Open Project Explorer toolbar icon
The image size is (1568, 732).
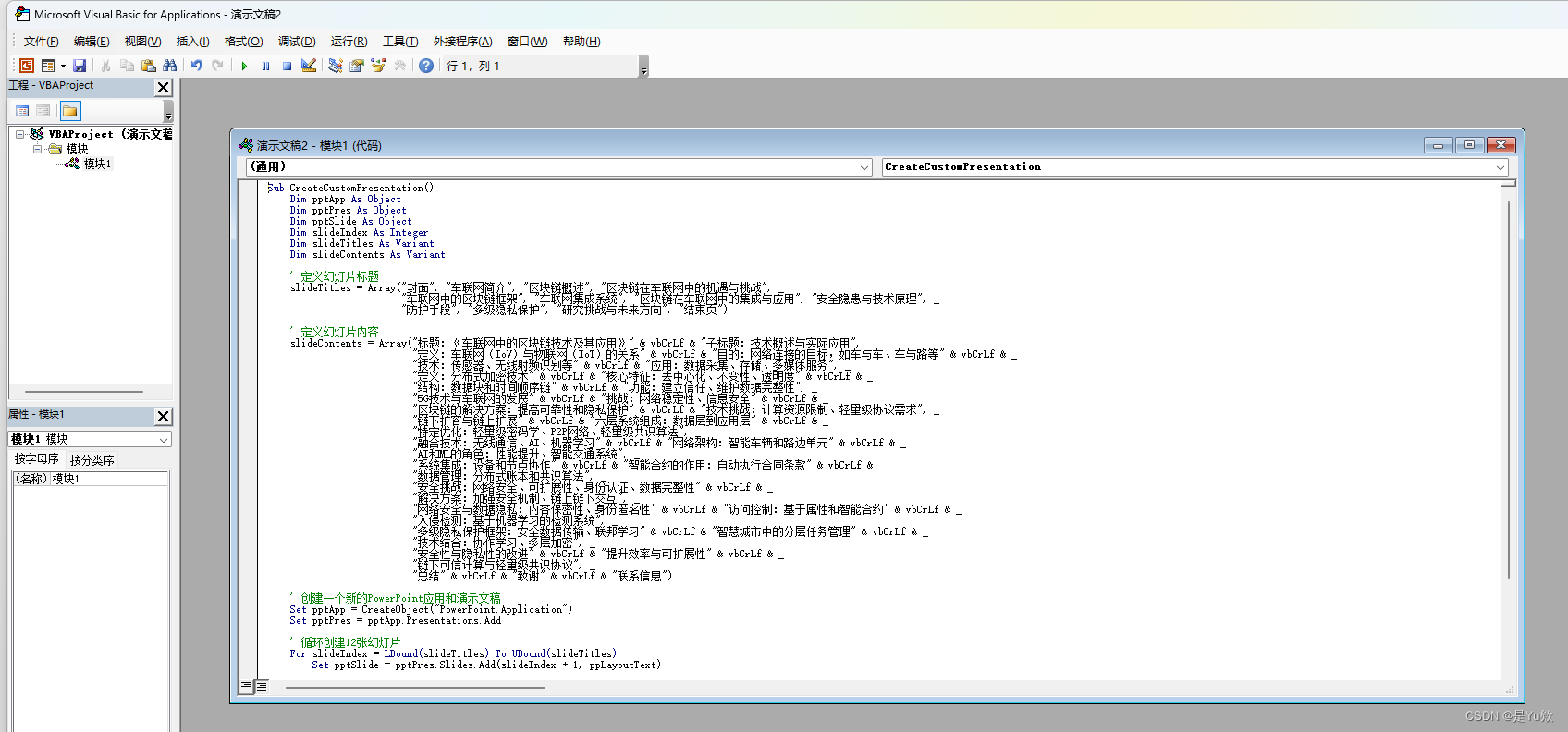pos(335,66)
